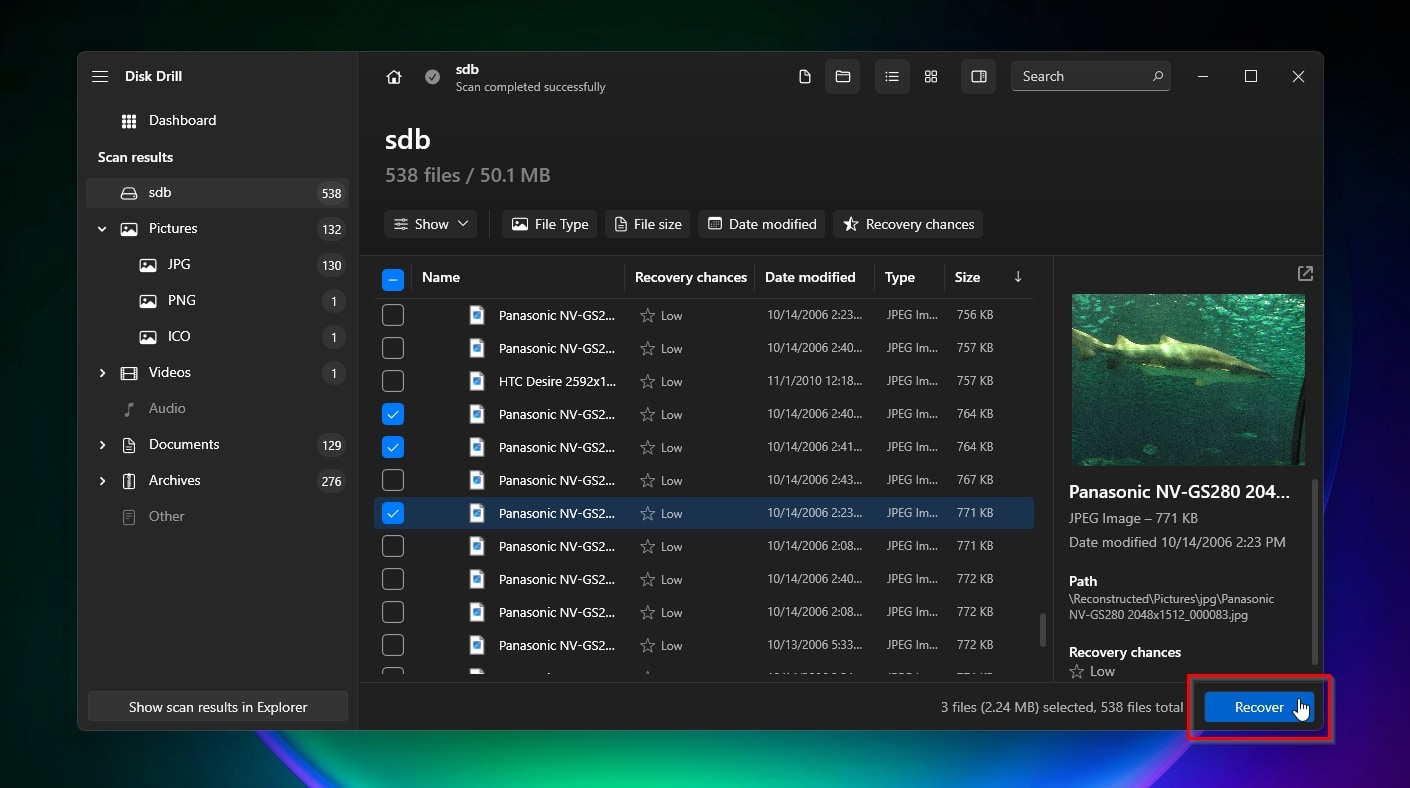Click the Pictures category icon
1410x788 pixels.
[x=129, y=229]
